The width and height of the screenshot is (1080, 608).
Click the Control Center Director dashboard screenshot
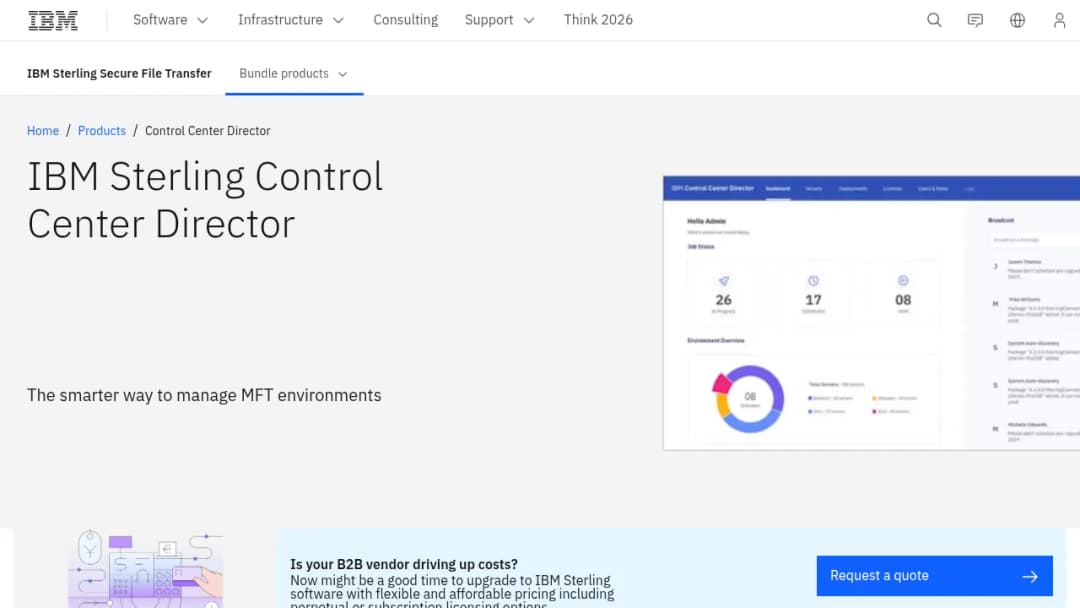point(871,313)
